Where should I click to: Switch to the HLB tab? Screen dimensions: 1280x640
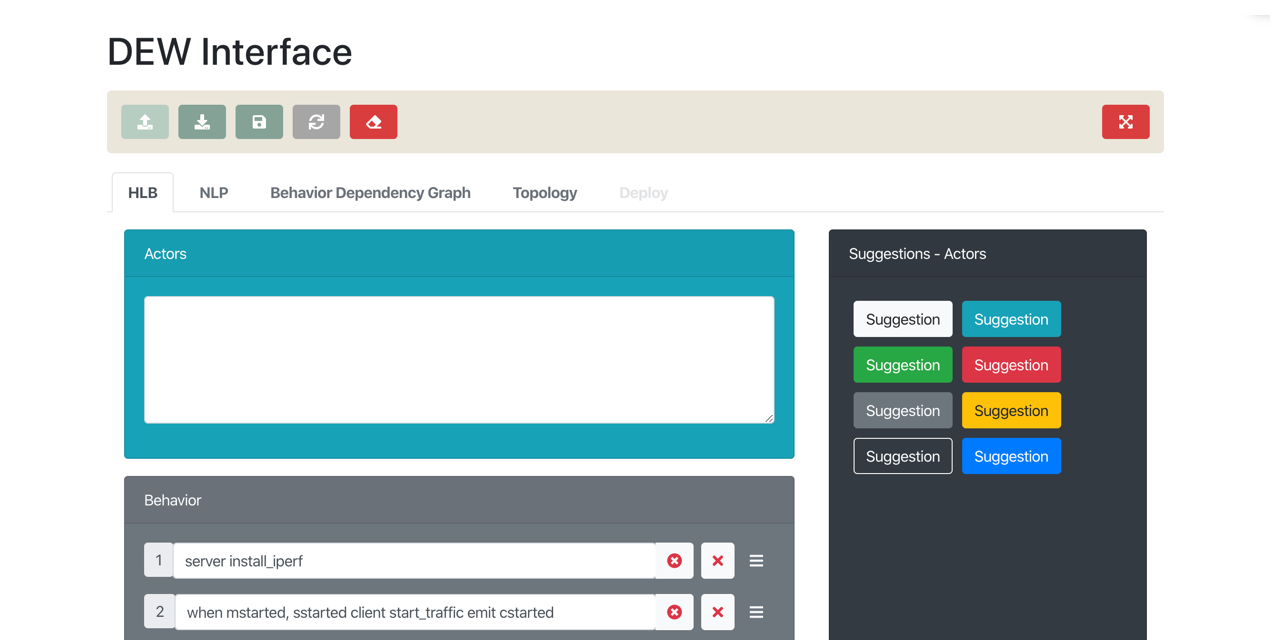(x=143, y=193)
